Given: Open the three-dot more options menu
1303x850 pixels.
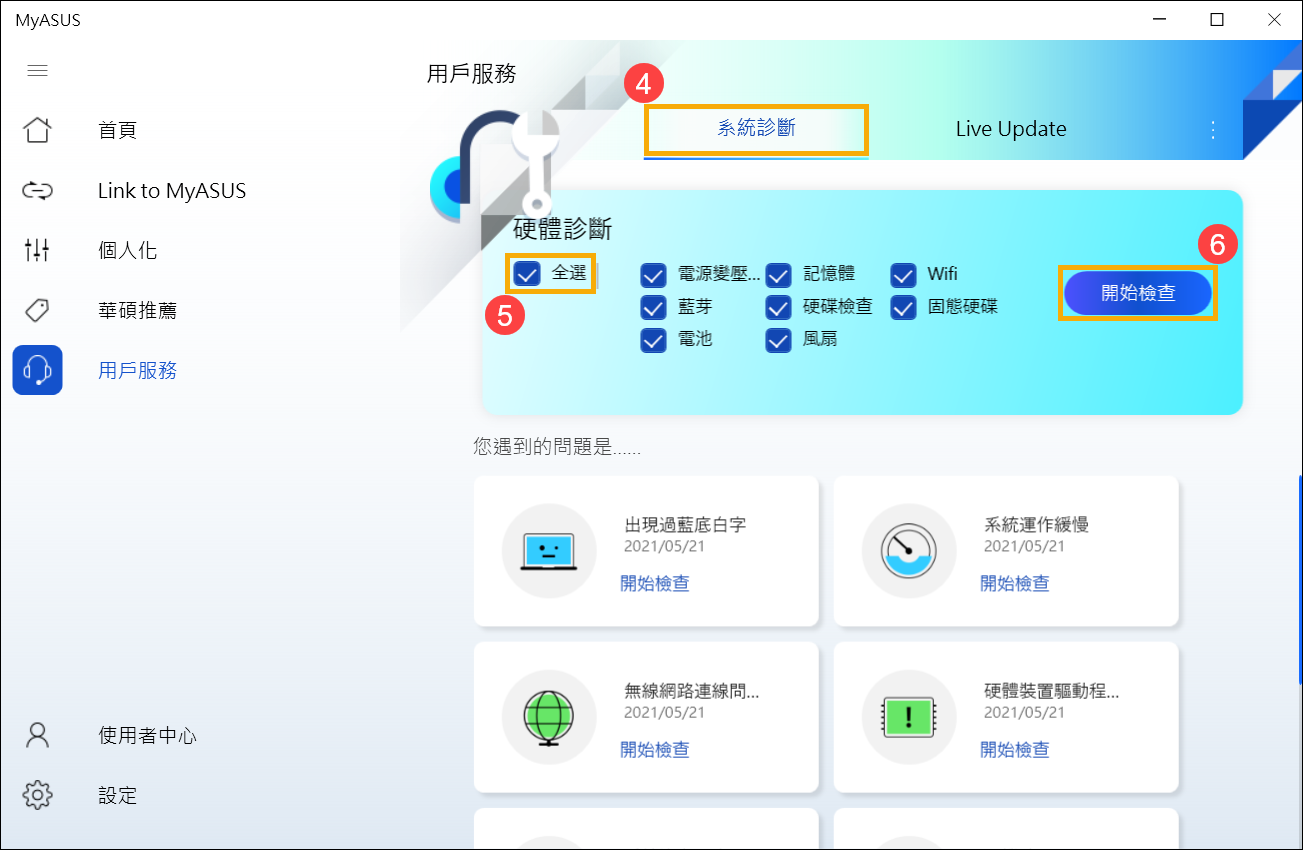Looking at the screenshot, I should click(x=1213, y=130).
